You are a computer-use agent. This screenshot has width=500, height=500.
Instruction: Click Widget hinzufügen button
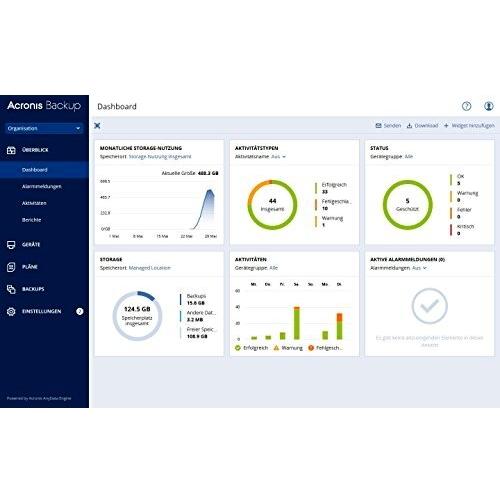(x=469, y=126)
